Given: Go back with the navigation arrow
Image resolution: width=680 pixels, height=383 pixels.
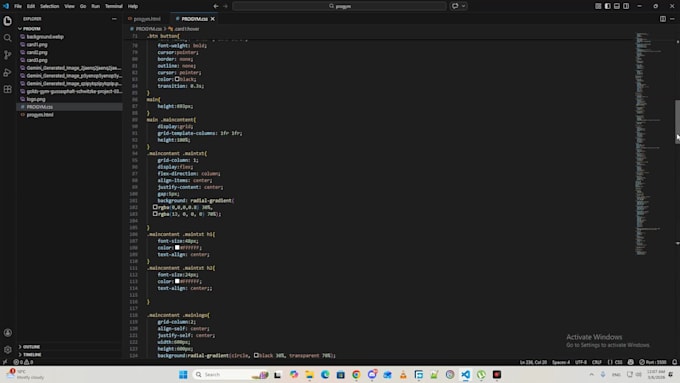Looking at the screenshot, I should 216,6.
